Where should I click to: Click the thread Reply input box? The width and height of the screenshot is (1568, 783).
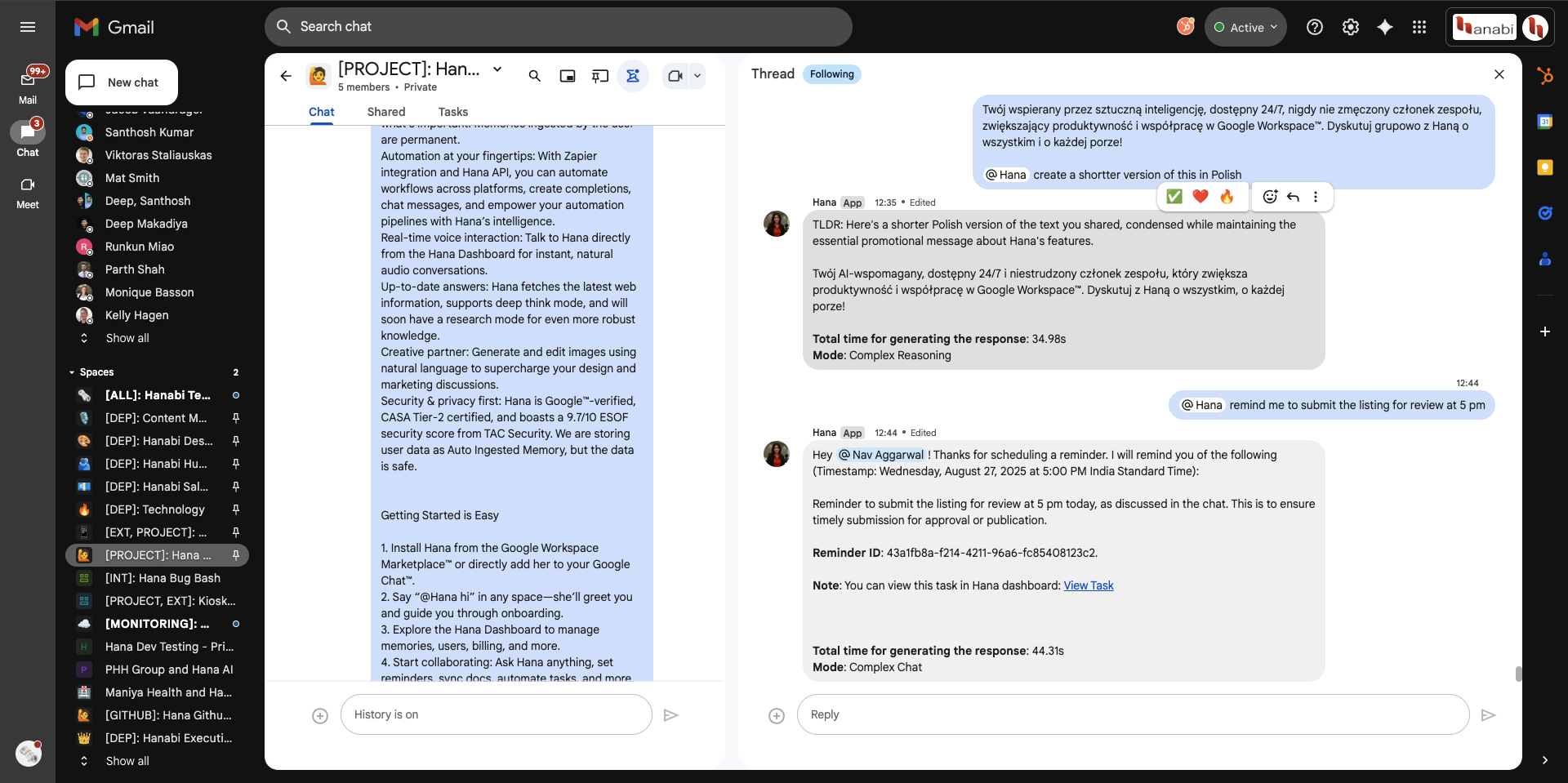1134,714
